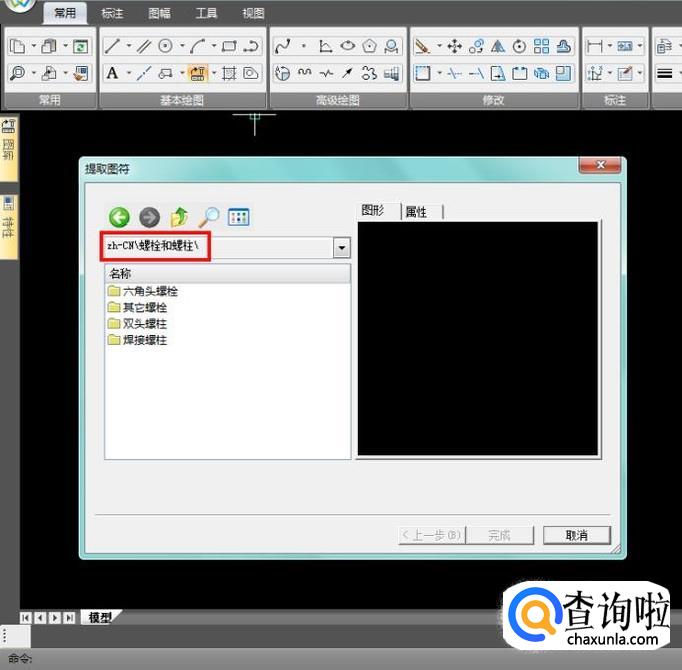
Task: Click the up-one-level folder icon
Action: (179, 217)
